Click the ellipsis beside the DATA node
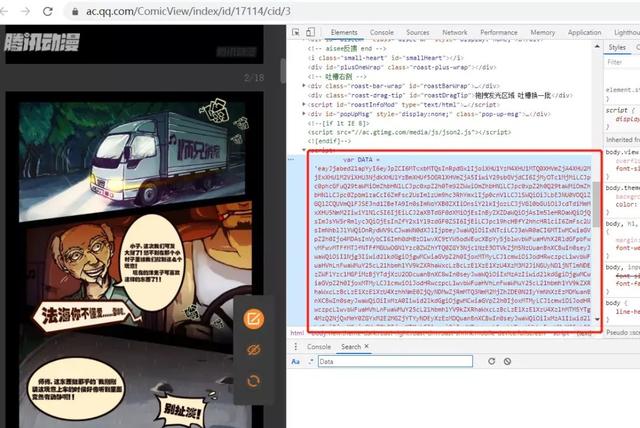Viewport: 640px width, 428px height. 291,160
